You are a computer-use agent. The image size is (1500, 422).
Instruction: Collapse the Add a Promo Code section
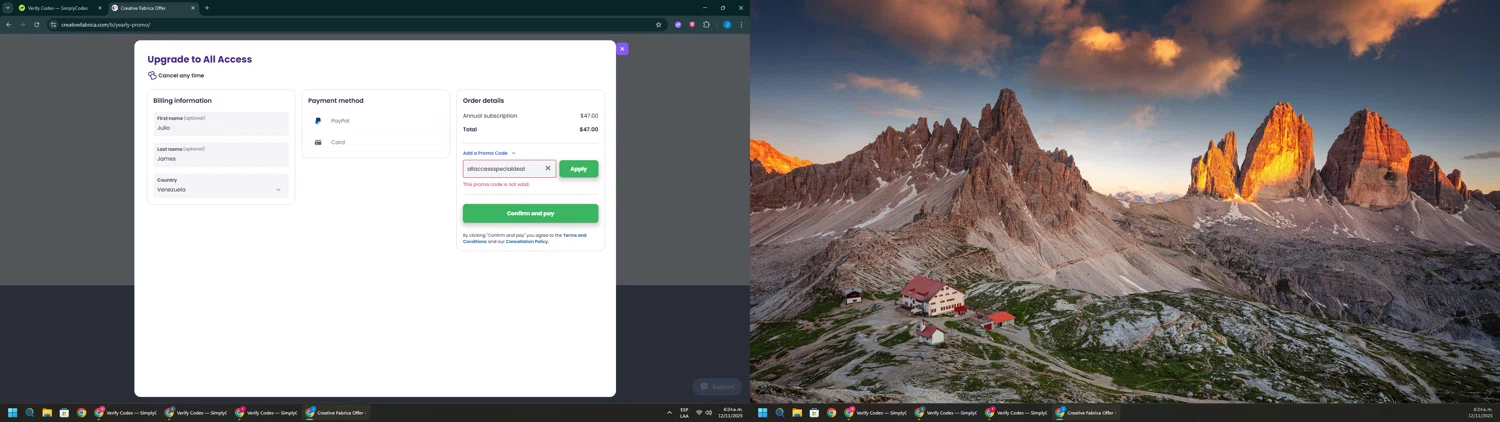tap(489, 153)
